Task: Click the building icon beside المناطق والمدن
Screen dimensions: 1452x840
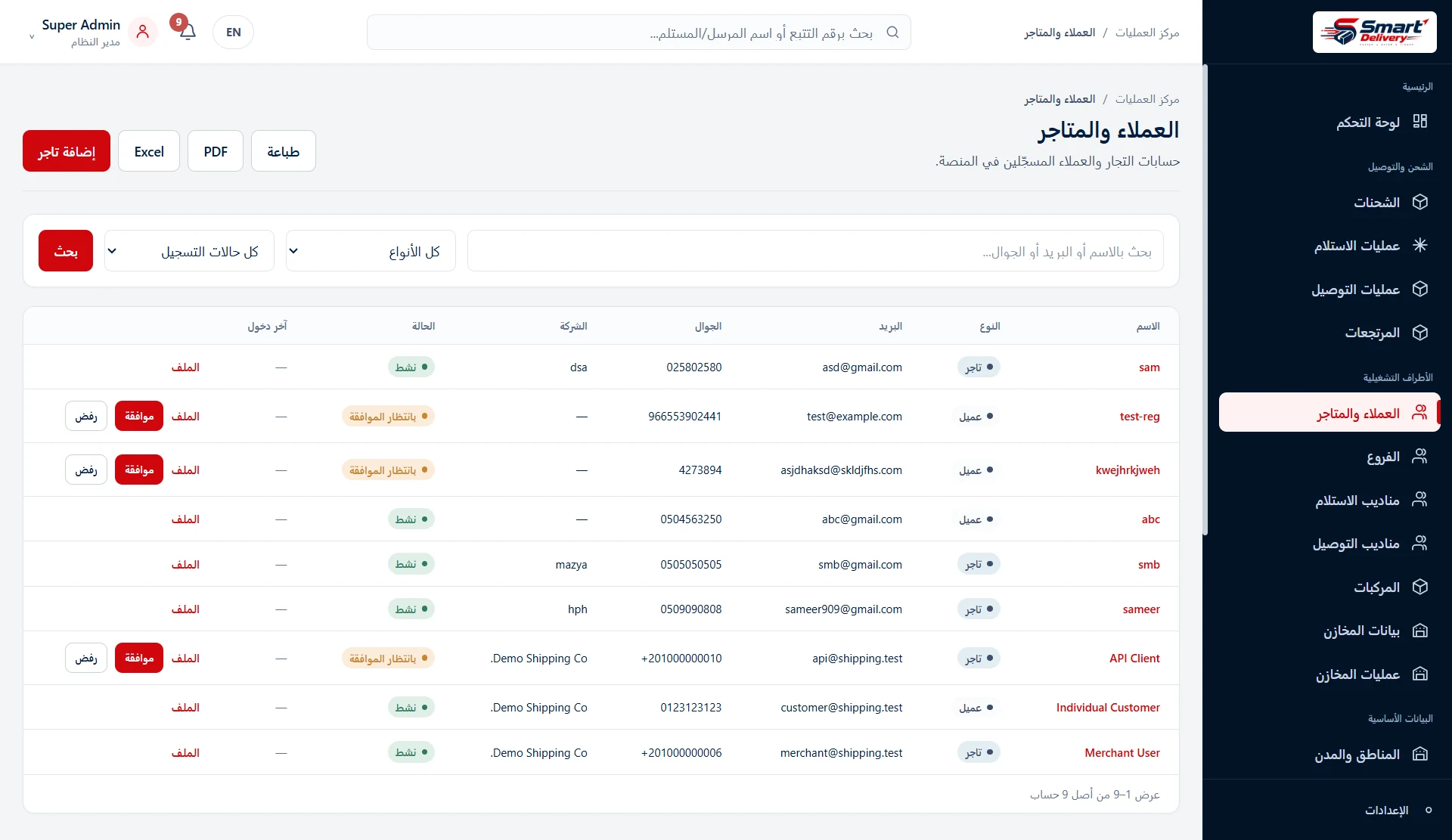Action: point(1419,754)
